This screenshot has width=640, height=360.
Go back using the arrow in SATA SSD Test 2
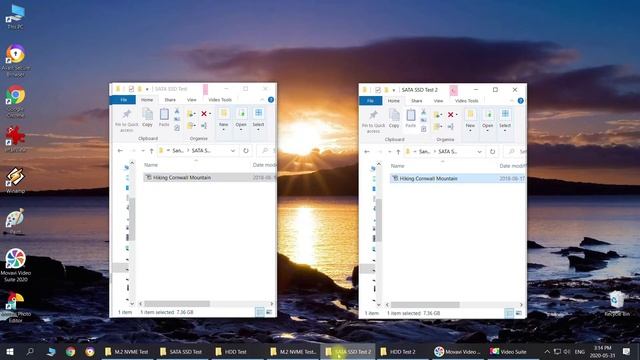[x=367, y=151]
